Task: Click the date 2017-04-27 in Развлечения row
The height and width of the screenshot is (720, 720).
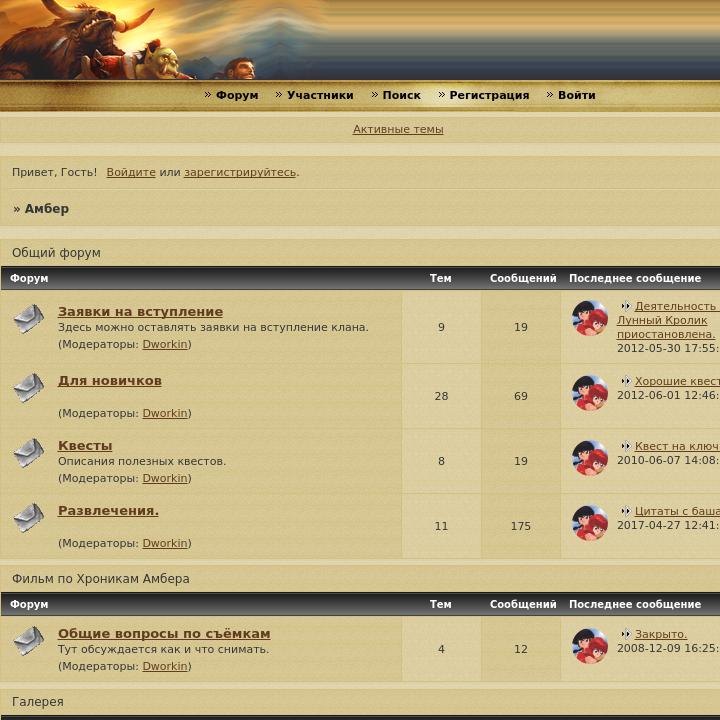Action: (648, 525)
